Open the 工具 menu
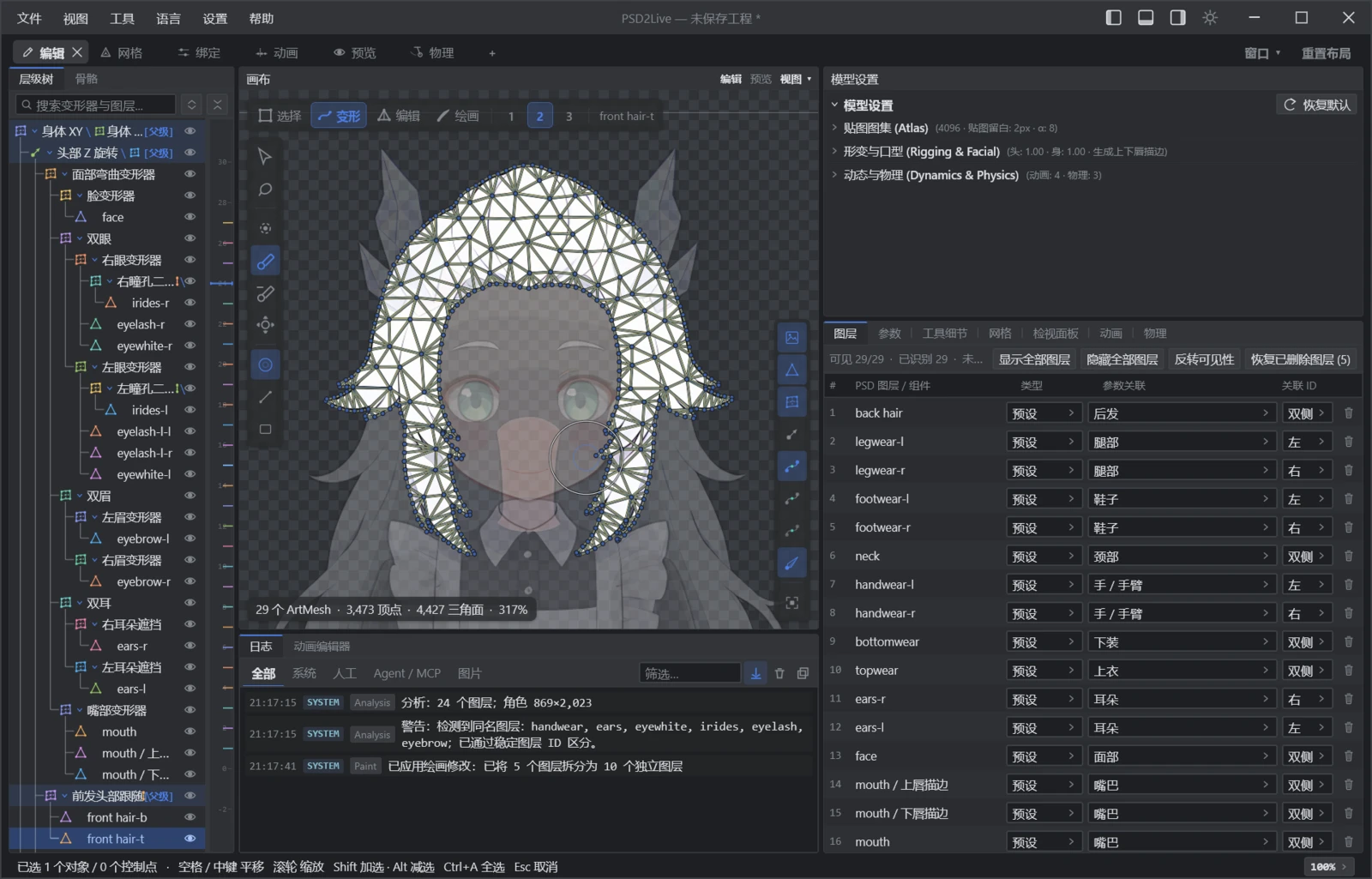1372x879 pixels. point(122,18)
